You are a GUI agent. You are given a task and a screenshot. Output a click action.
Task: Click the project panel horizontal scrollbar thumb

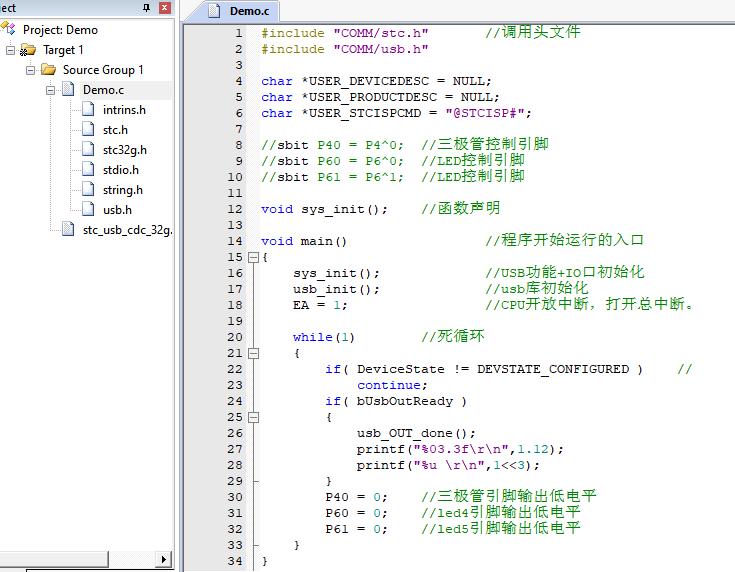[x=54, y=559]
